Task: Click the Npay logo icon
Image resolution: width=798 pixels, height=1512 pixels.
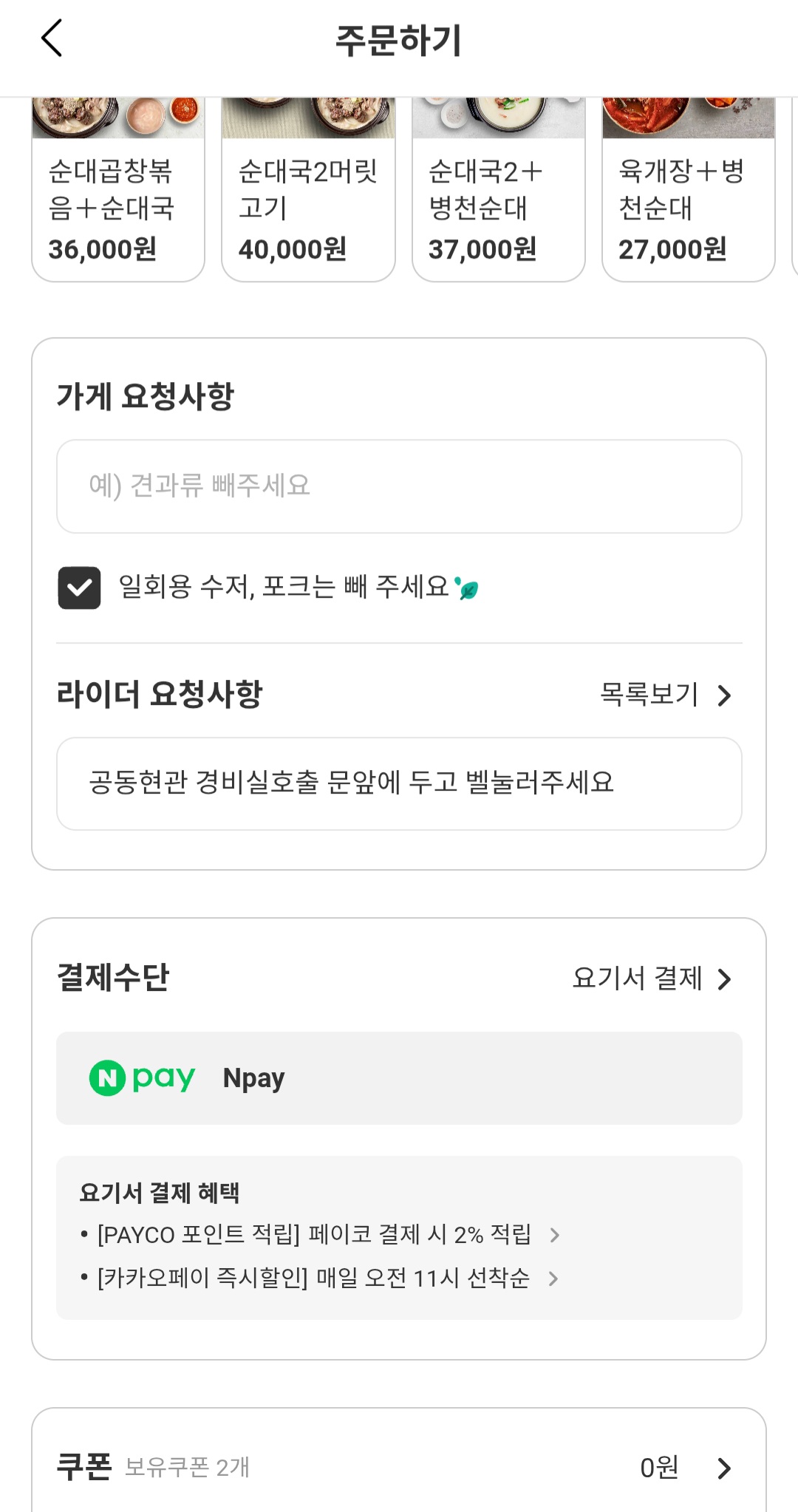Action: point(142,1077)
